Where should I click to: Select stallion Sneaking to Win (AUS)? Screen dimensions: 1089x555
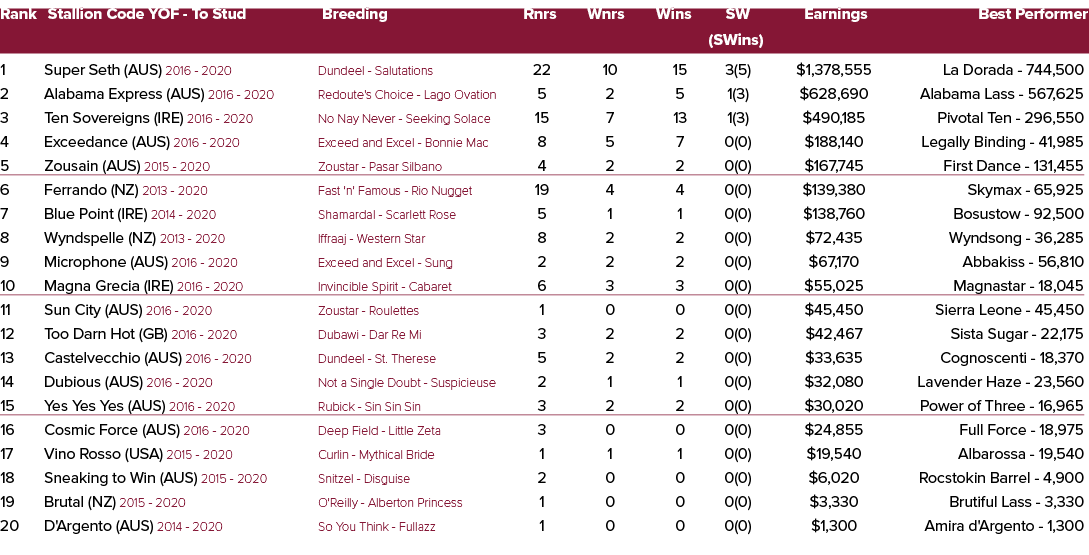click(x=121, y=479)
